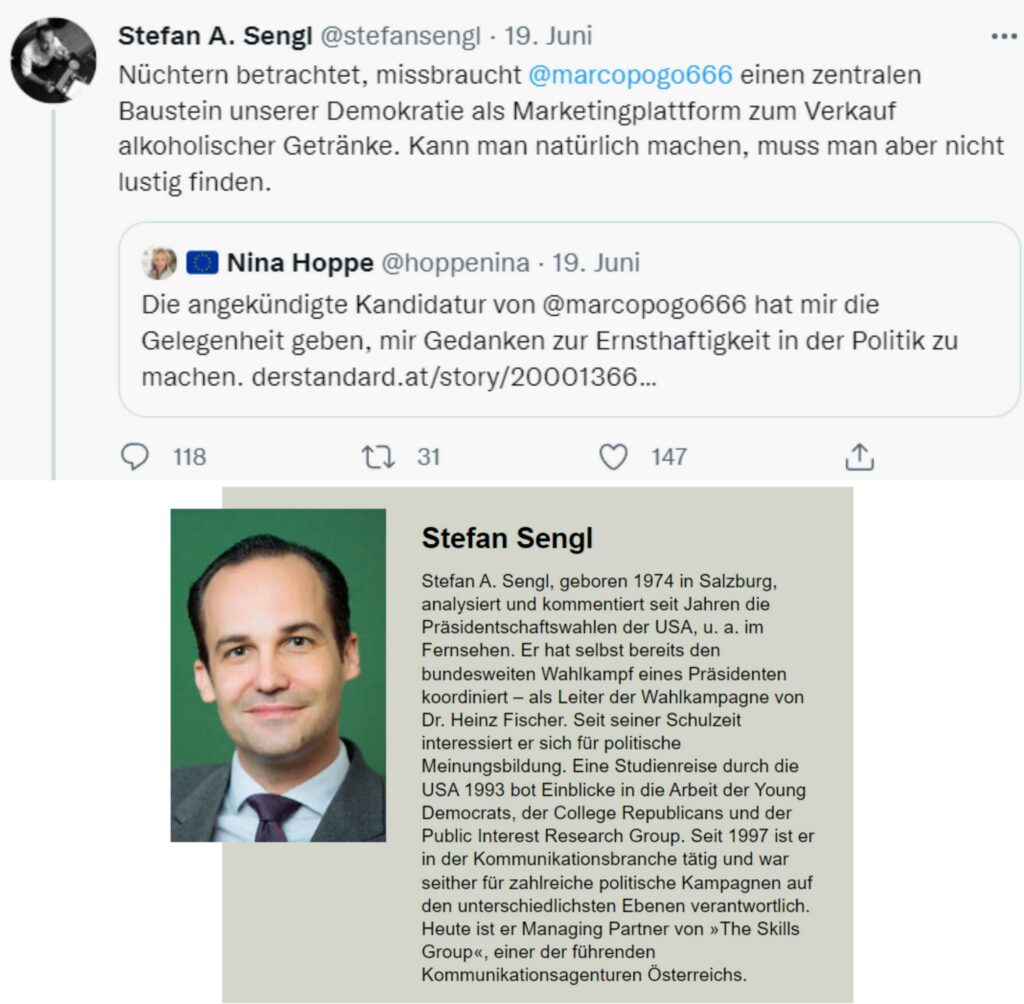Click the reply speech bubble icon
This screenshot has width=1024, height=1004.
[135, 457]
